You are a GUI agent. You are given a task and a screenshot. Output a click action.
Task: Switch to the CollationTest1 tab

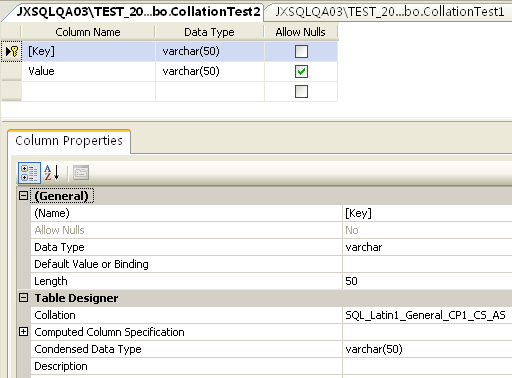pos(389,12)
